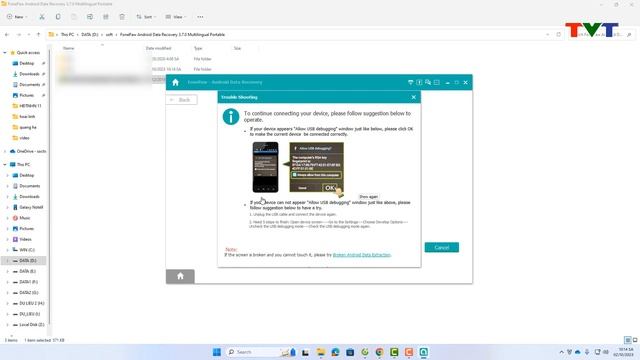Click the Back button in FonePaw
The height and width of the screenshot is (360, 640).
point(182,100)
